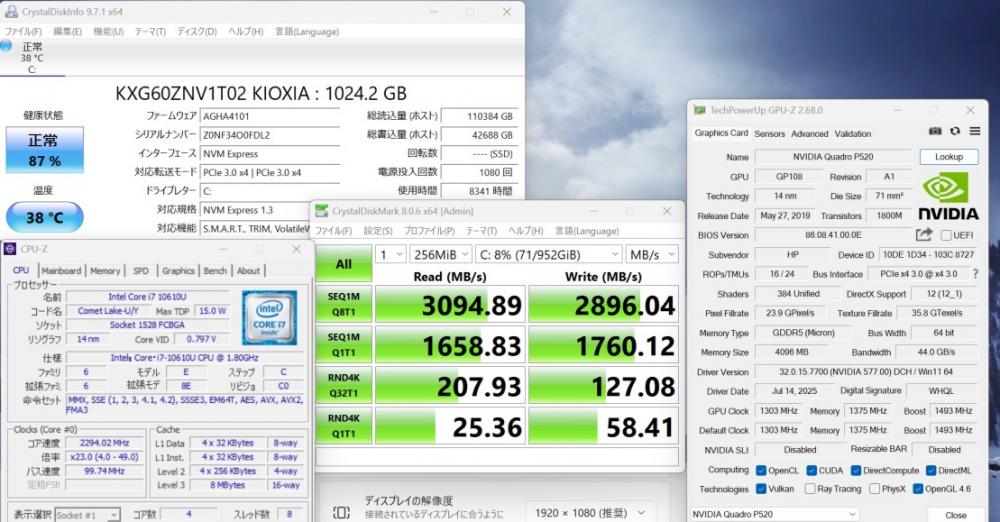Open テーマ(T) menu in CrystalDiskInfo
1000x522 pixels.
tap(150, 31)
